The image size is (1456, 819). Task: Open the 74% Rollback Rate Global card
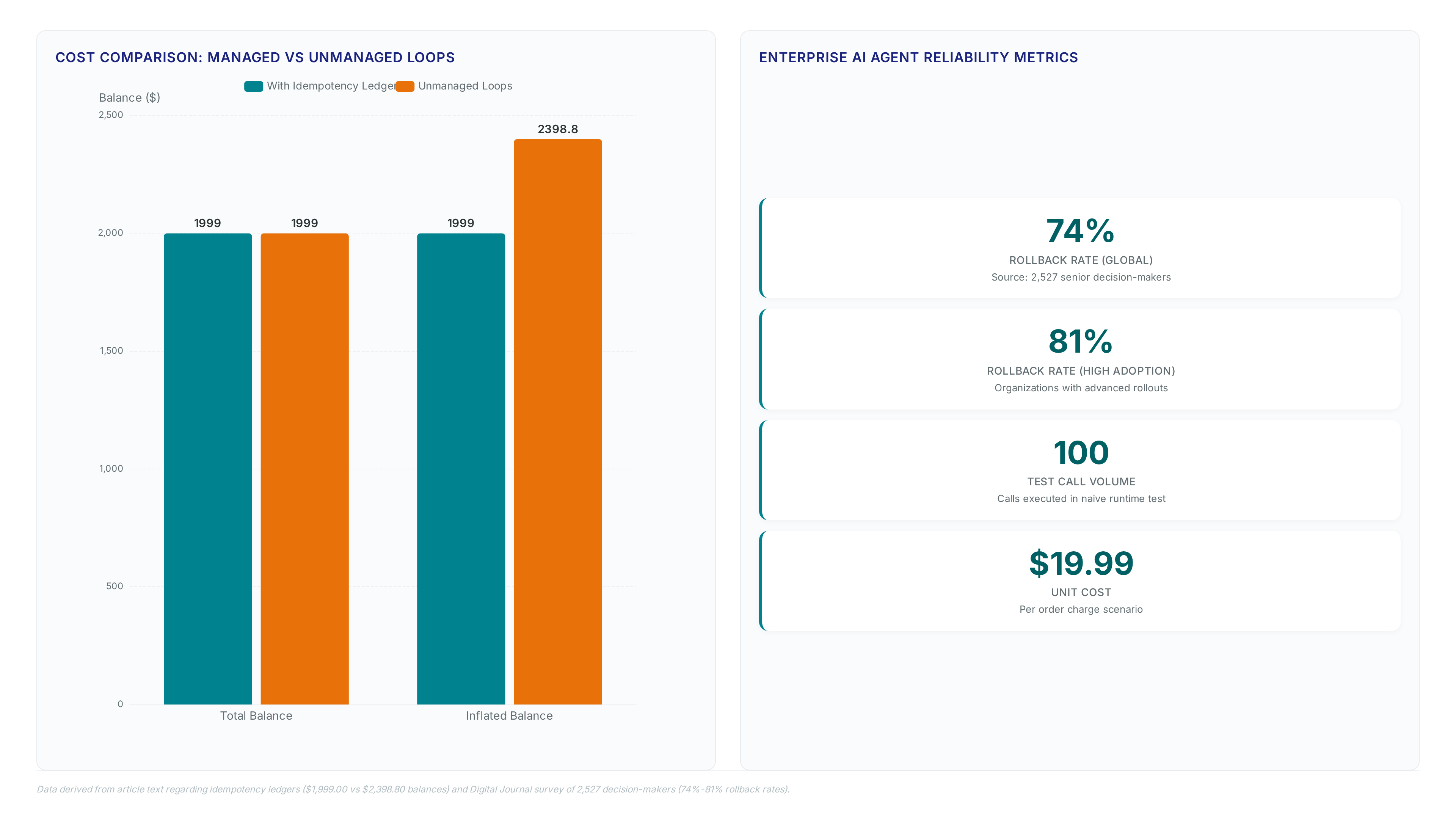[1080, 248]
